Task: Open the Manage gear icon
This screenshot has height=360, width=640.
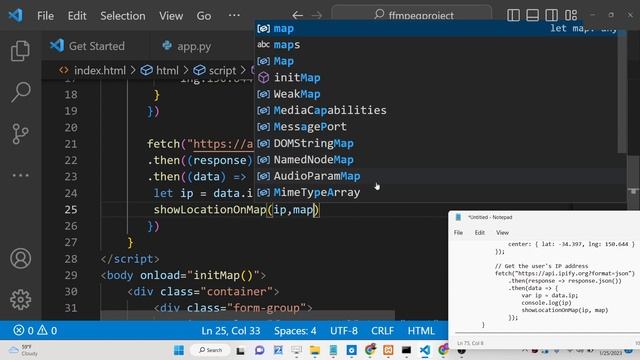Action: tap(20, 300)
